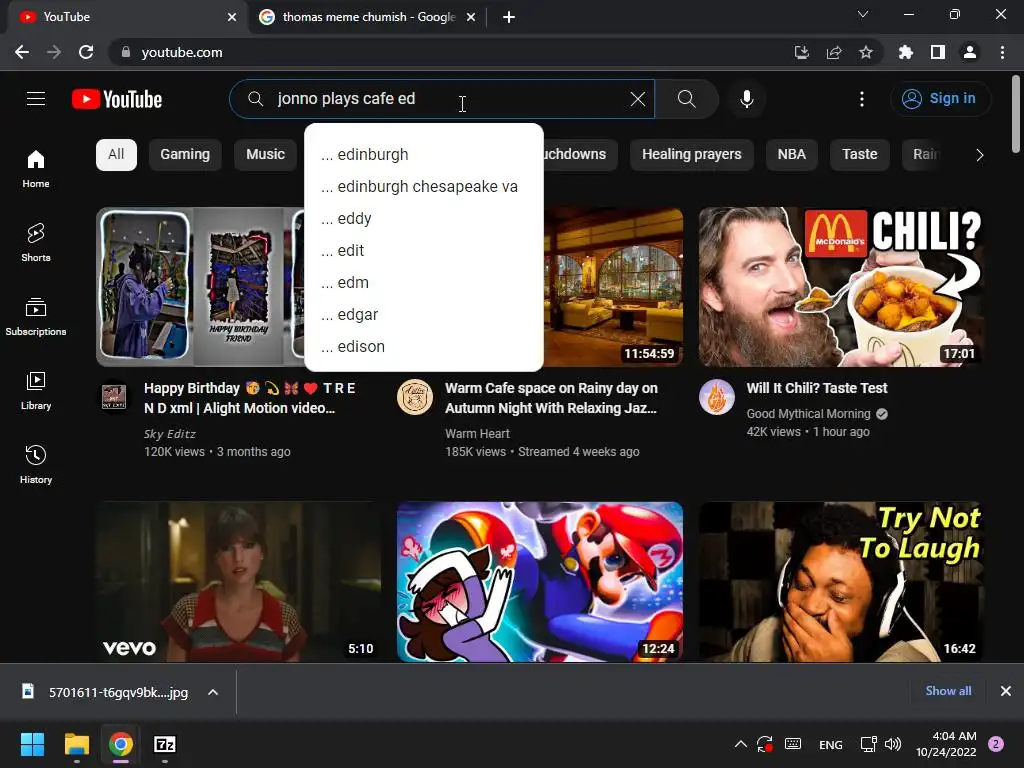Choose suggestion 'edinburgh'
This screenshot has height=768, width=1024.
click(424, 155)
